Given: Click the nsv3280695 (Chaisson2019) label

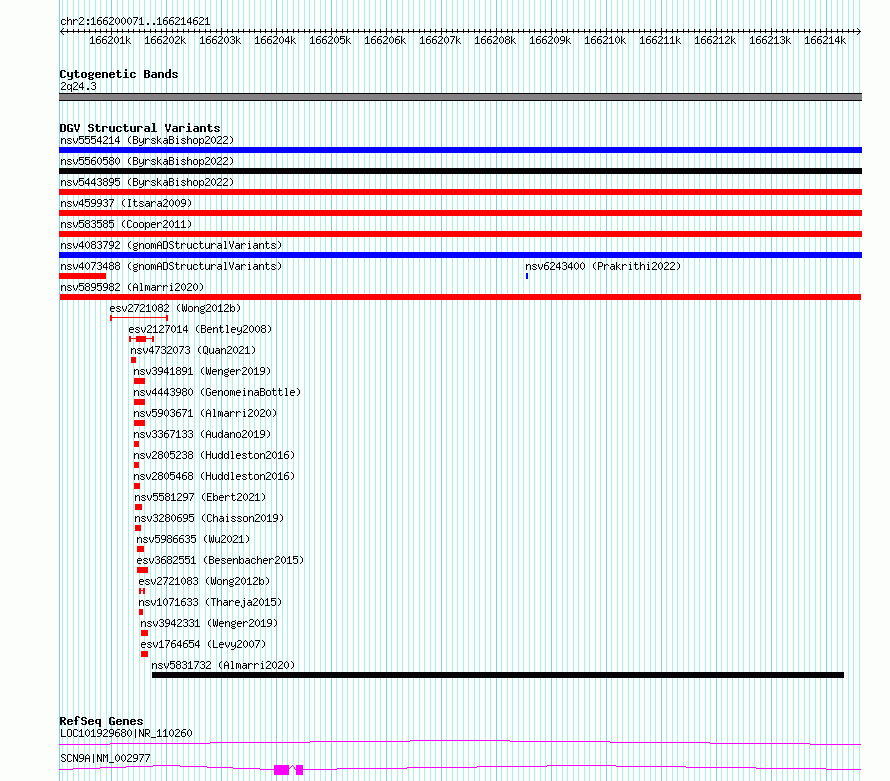Looking at the screenshot, I should click(x=209, y=518).
